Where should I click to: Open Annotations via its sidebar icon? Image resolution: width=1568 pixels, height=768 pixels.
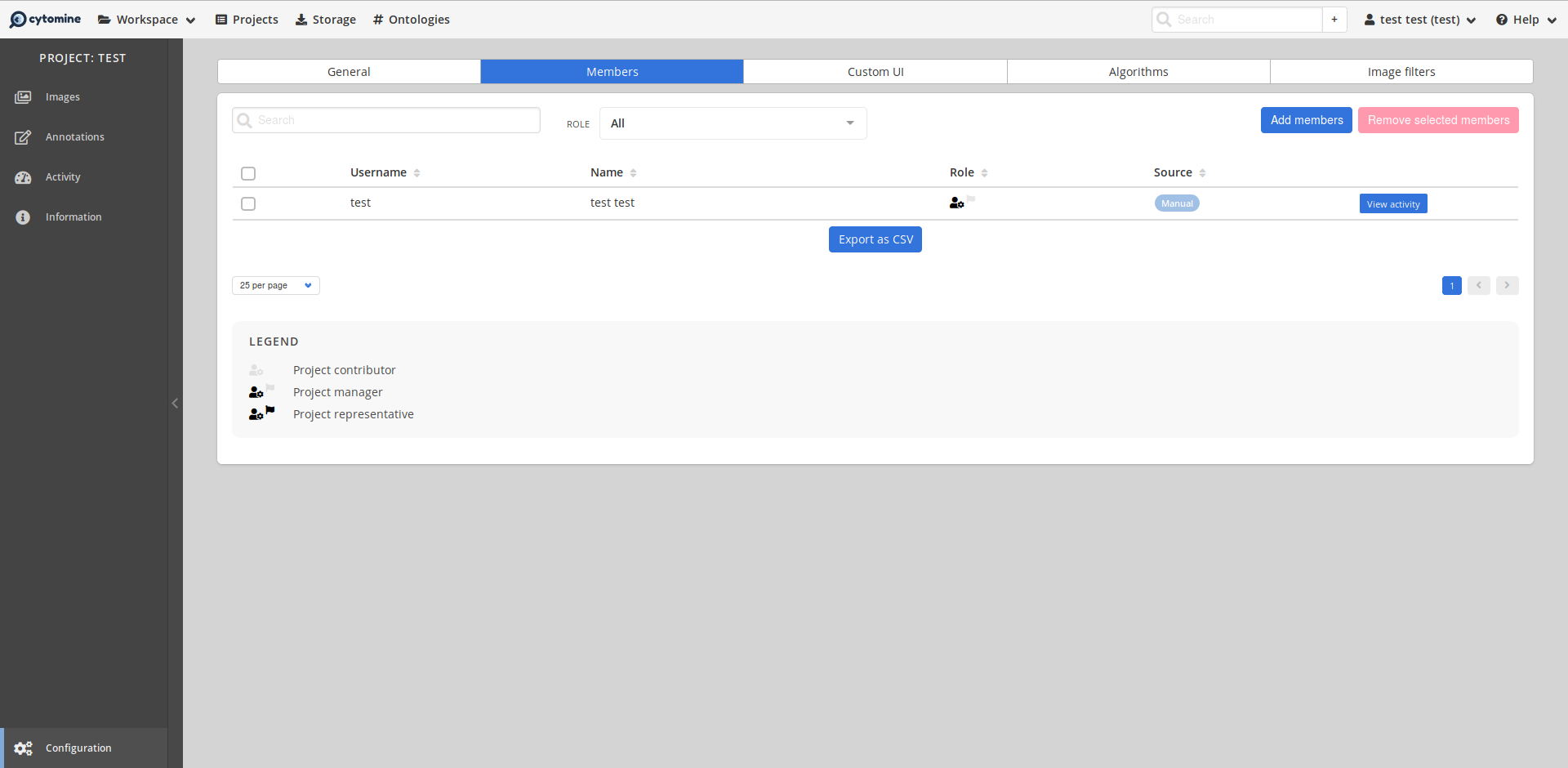pos(23,137)
